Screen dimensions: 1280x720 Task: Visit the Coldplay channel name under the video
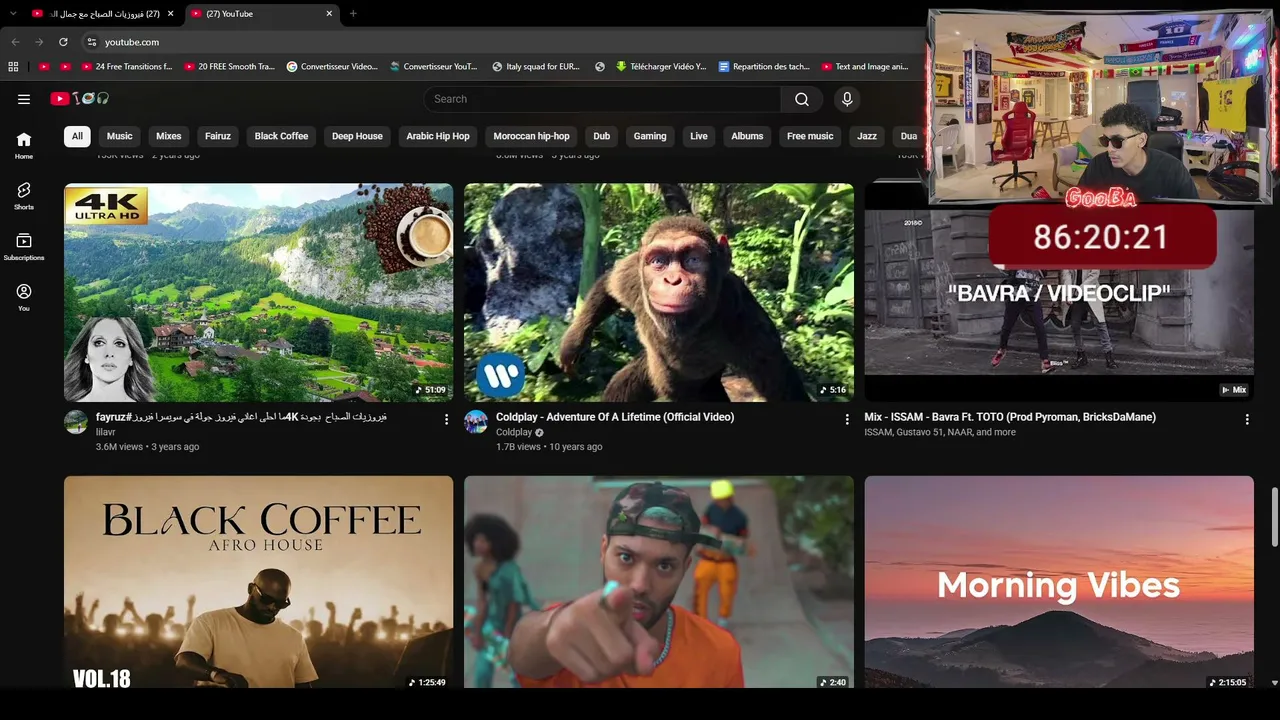click(x=514, y=432)
